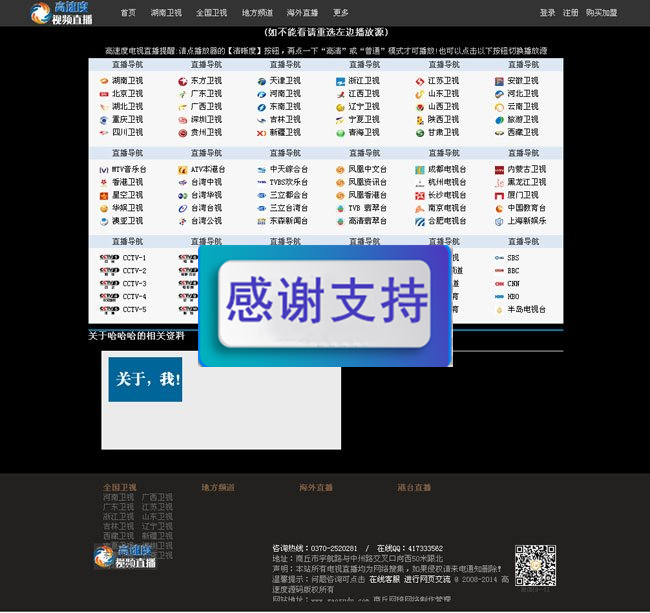The width and height of the screenshot is (650, 613).
Task: Open the 新疆卫视 channel link
Action: tap(285, 133)
